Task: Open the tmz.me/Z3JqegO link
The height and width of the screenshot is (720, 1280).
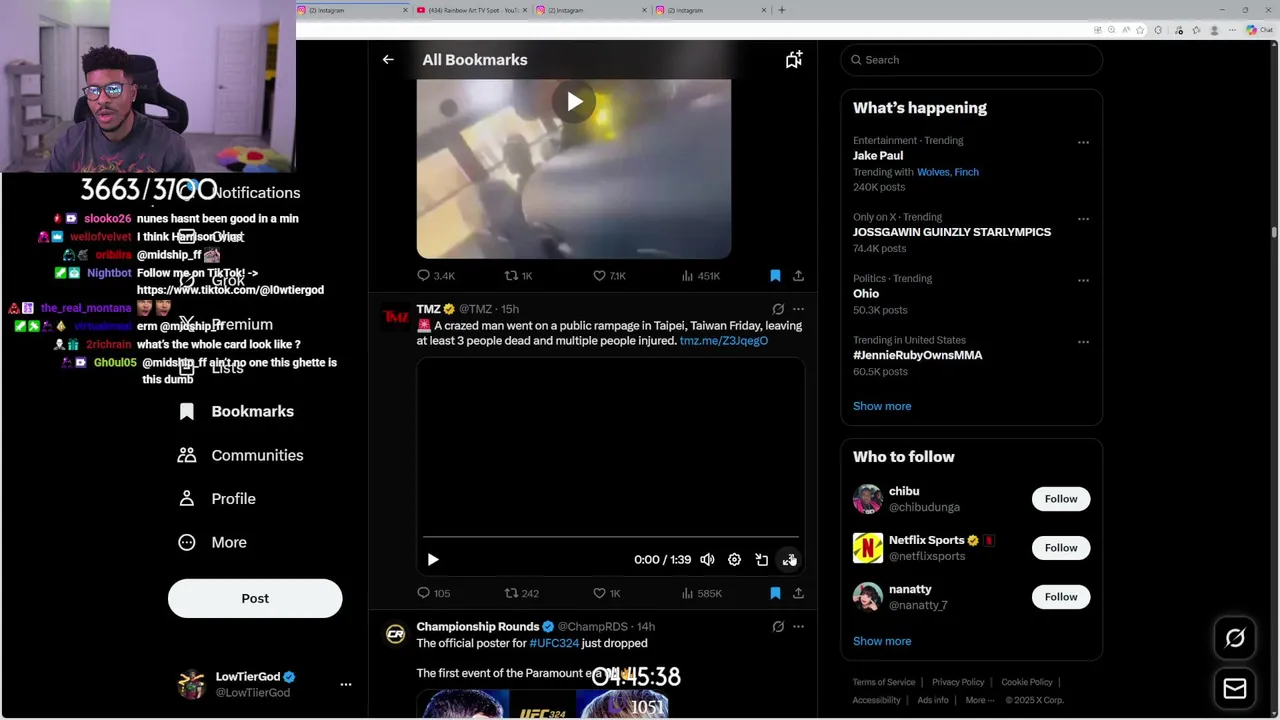Action: [724, 341]
